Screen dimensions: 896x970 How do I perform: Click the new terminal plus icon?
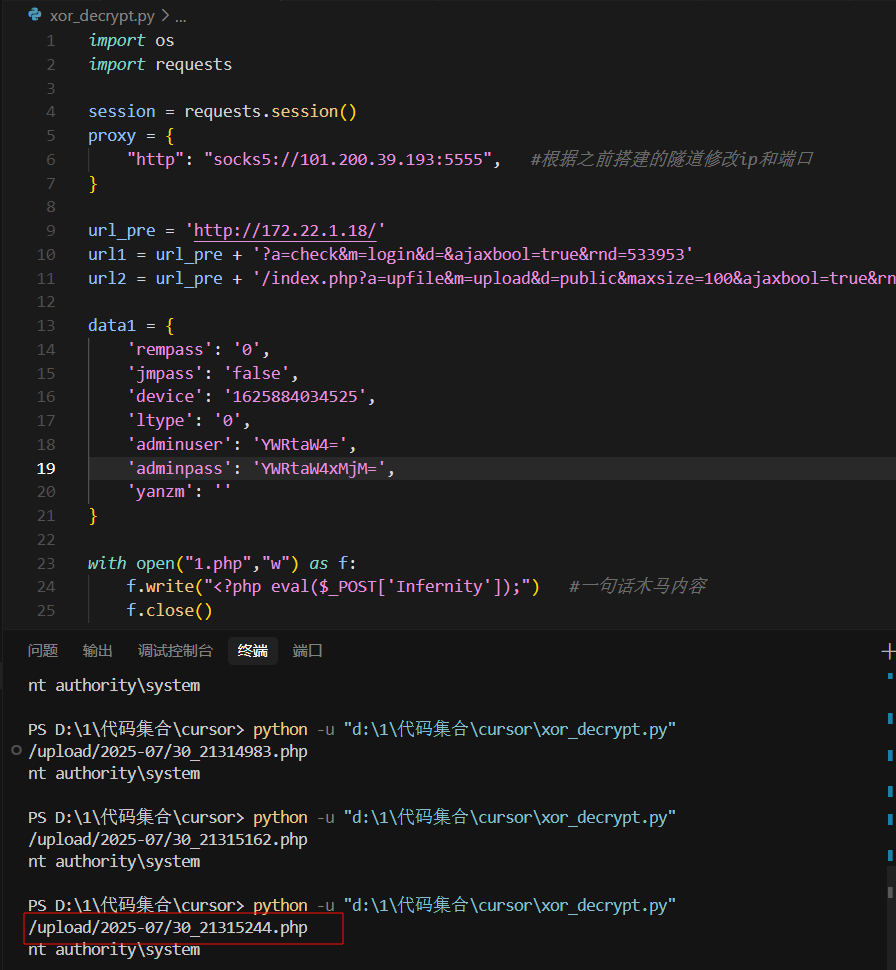click(x=889, y=651)
